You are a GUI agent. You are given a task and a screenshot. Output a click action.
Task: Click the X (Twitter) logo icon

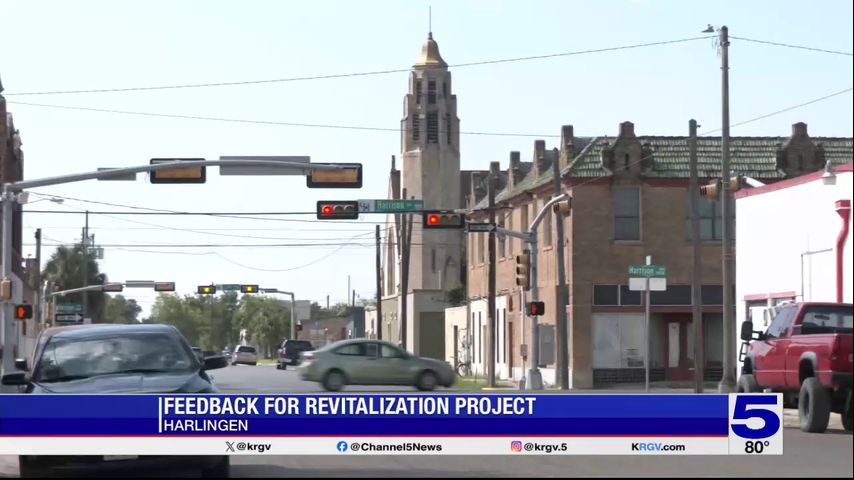pyautogui.click(x=229, y=447)
